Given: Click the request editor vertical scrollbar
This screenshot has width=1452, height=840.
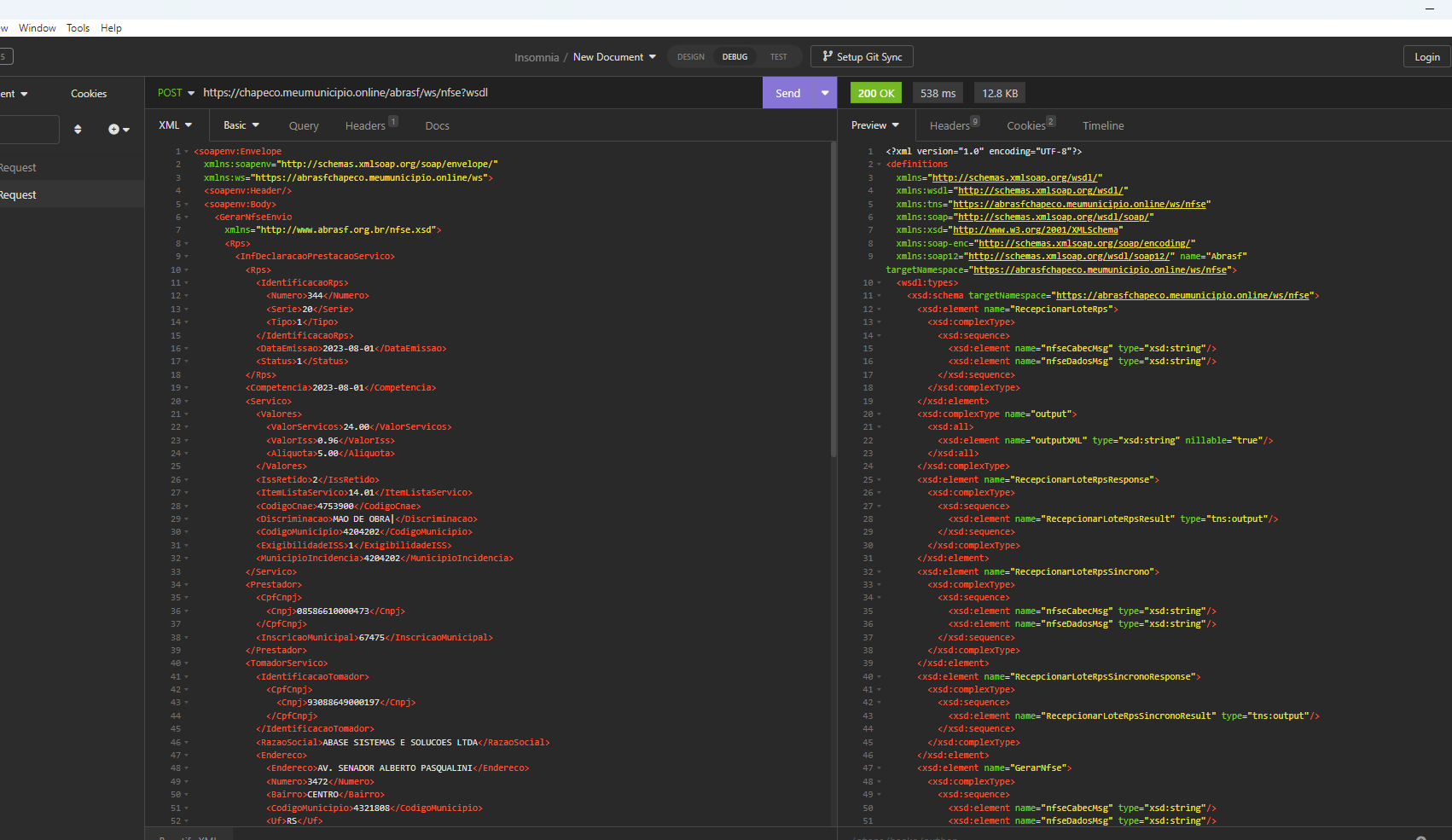Looking at the screenshot, I should (833, 298).
